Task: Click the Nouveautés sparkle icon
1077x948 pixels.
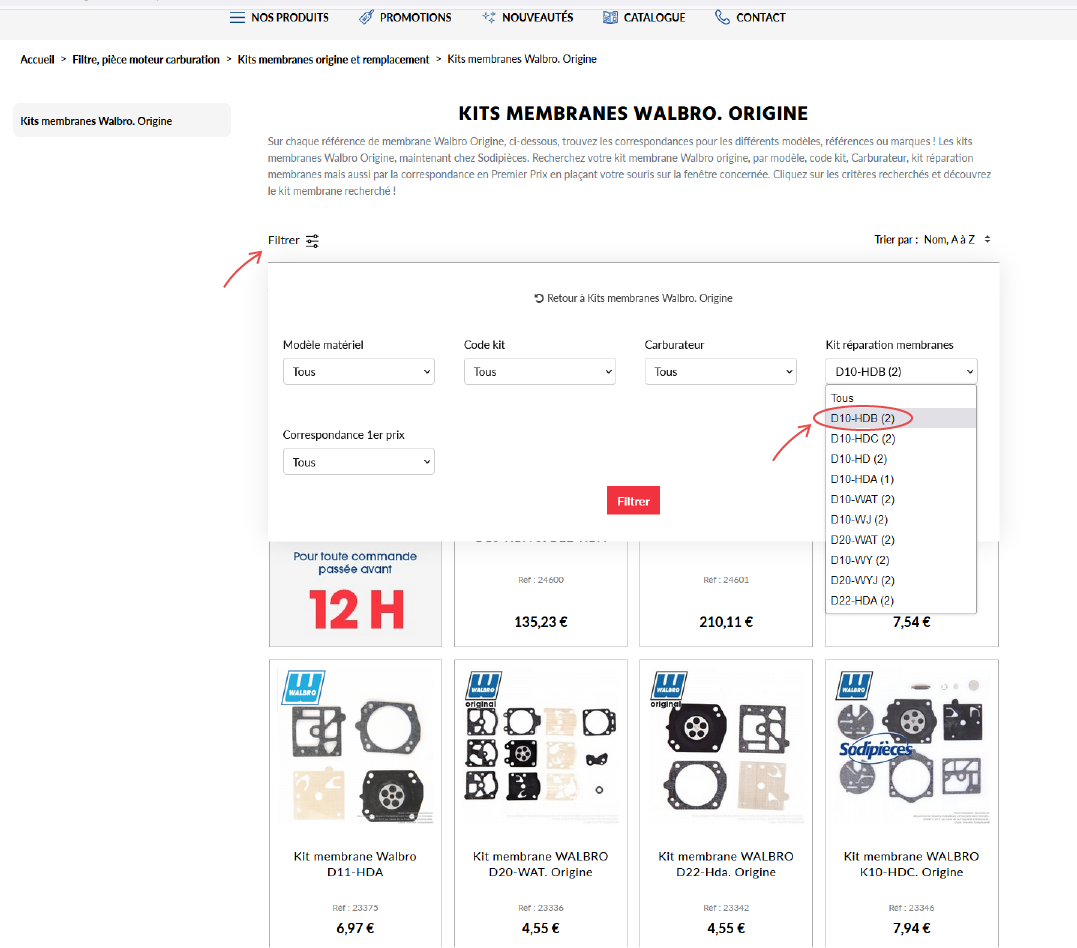Action: click(488, 17)
